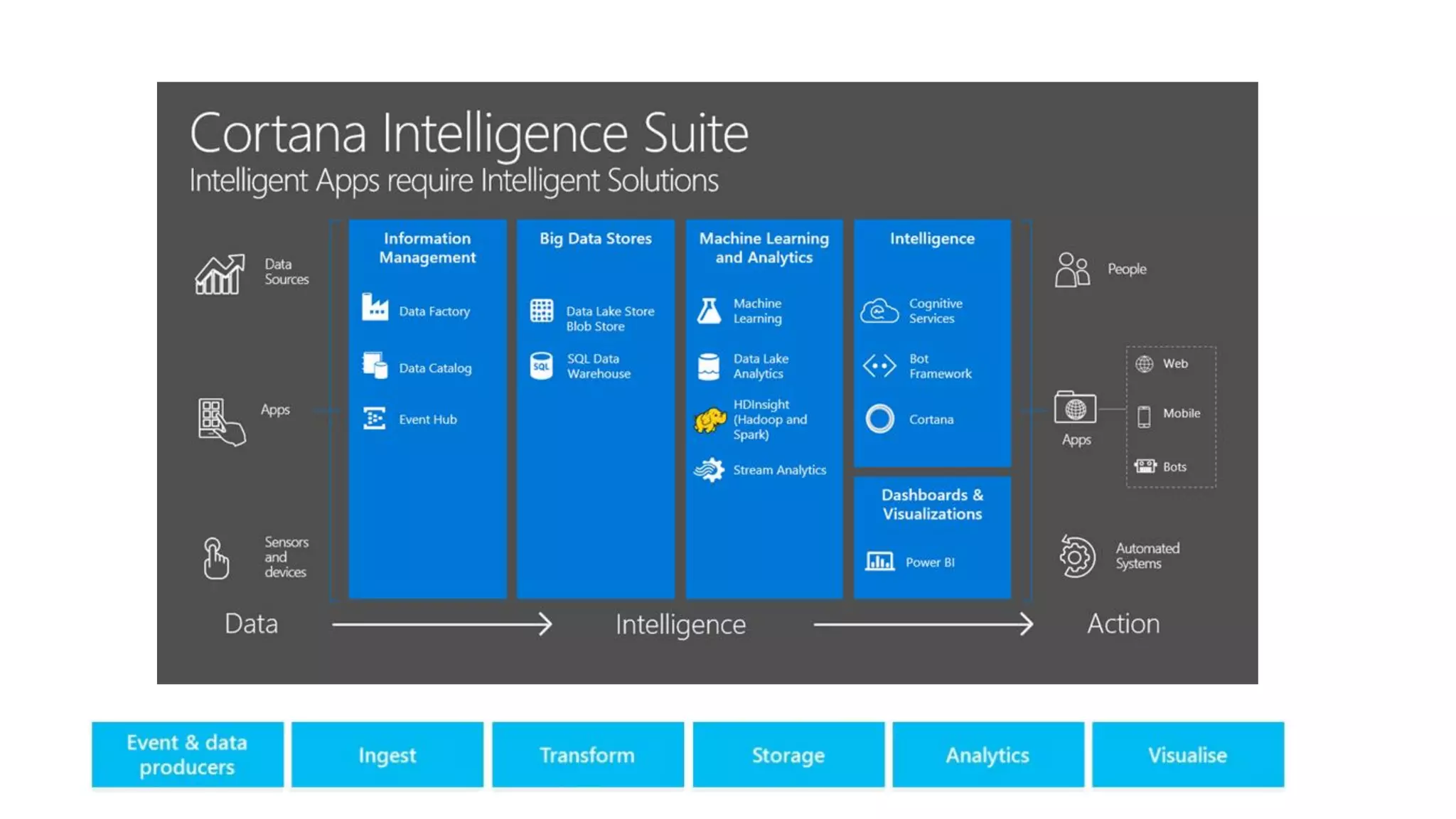1456x819 pixels.
Task: Select the Storage box
Action: [x=788, y=755]
